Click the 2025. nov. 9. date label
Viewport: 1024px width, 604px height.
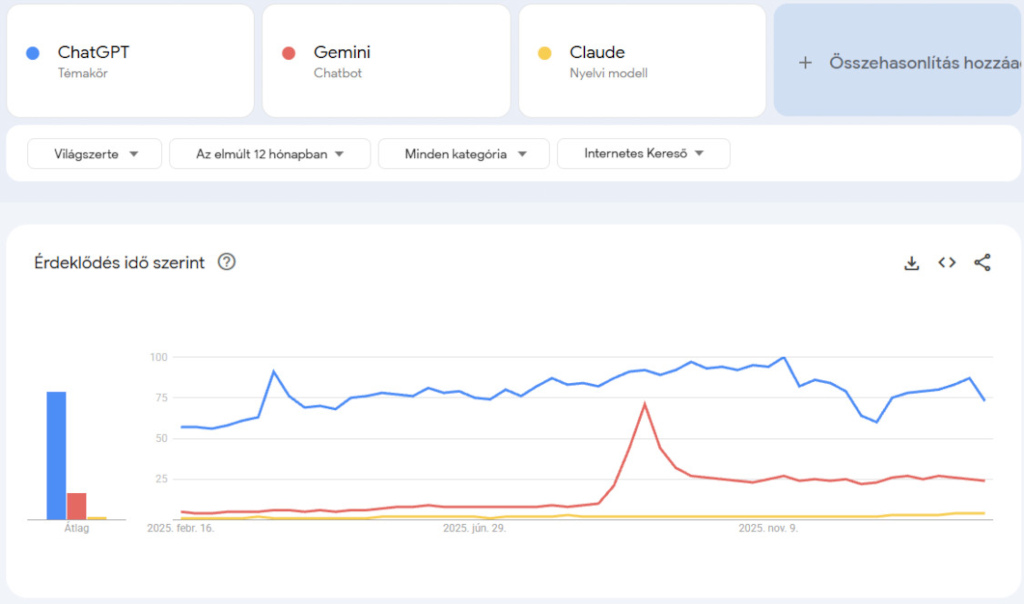click(768, 528)
